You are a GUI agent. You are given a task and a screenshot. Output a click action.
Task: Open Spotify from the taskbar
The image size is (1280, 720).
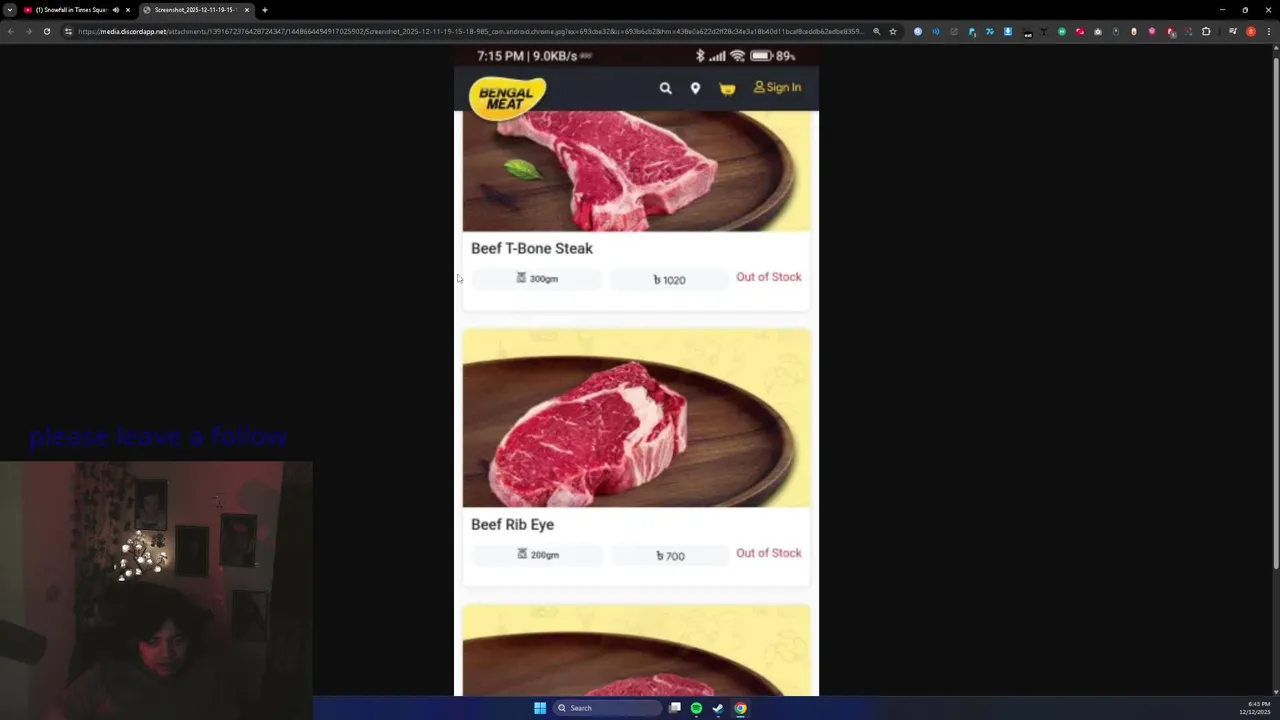[x=696, y=708]
